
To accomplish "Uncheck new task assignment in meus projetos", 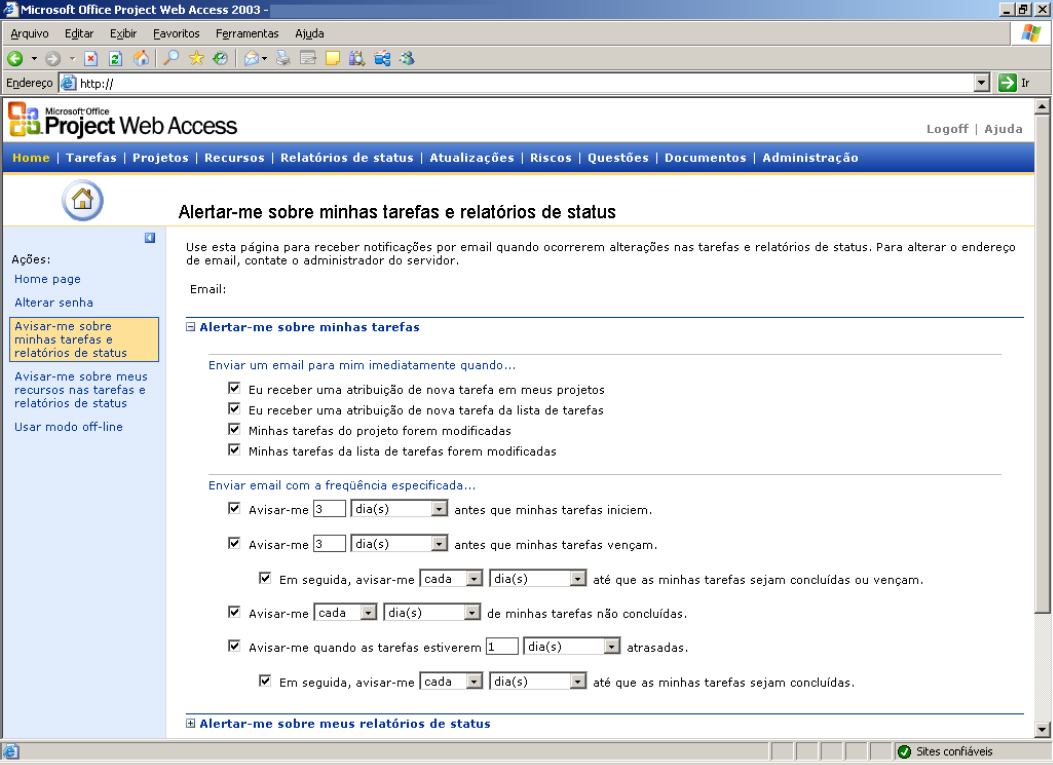I will pyautogui.click(x=234, y=388).
